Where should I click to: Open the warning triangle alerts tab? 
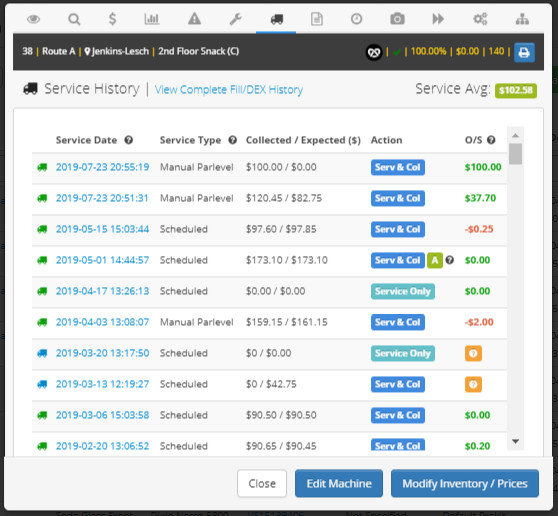194,19
